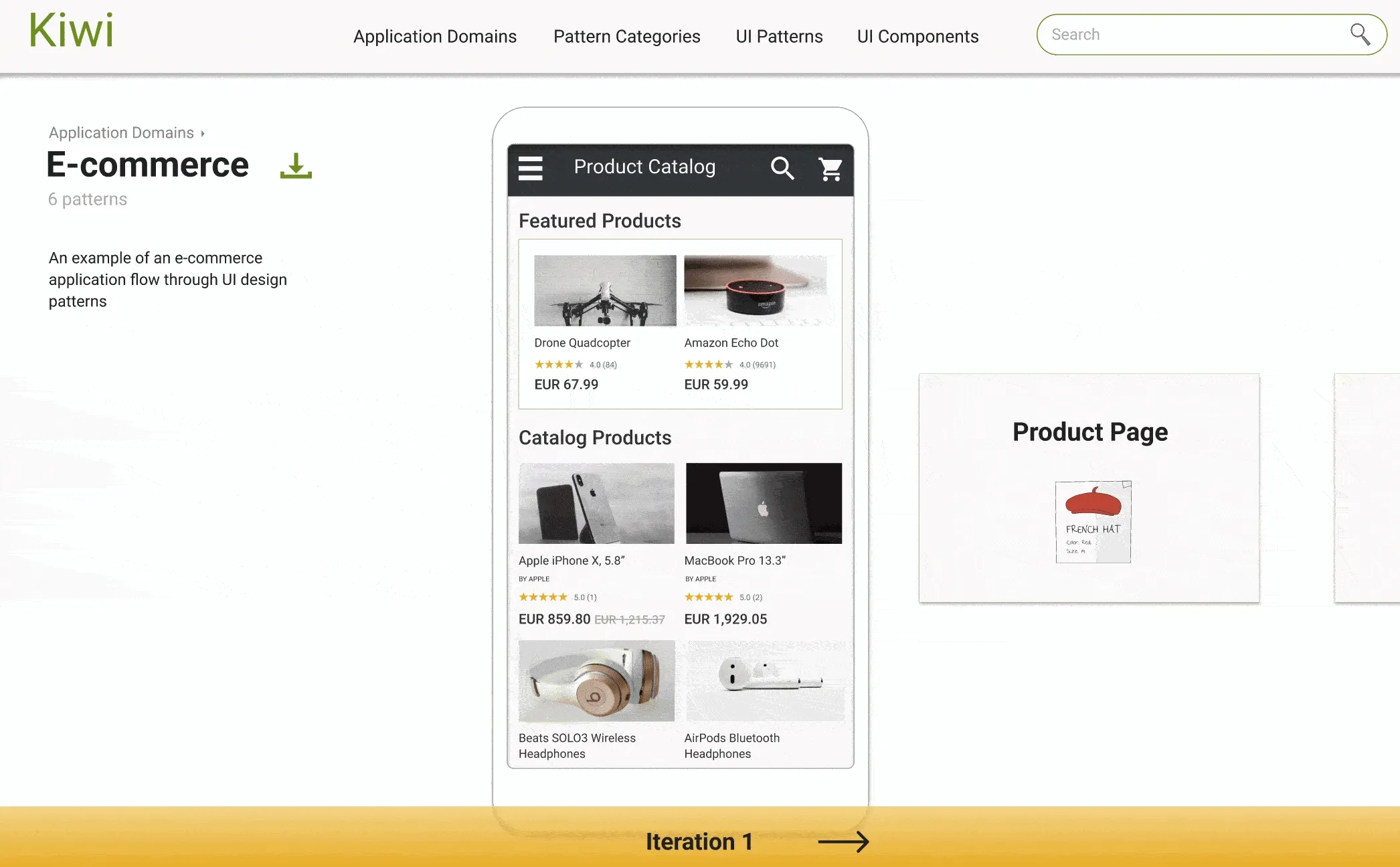Click the arrow beside Iteration 1
Viewport: 1400px width, 867px height.
point(845,842)
